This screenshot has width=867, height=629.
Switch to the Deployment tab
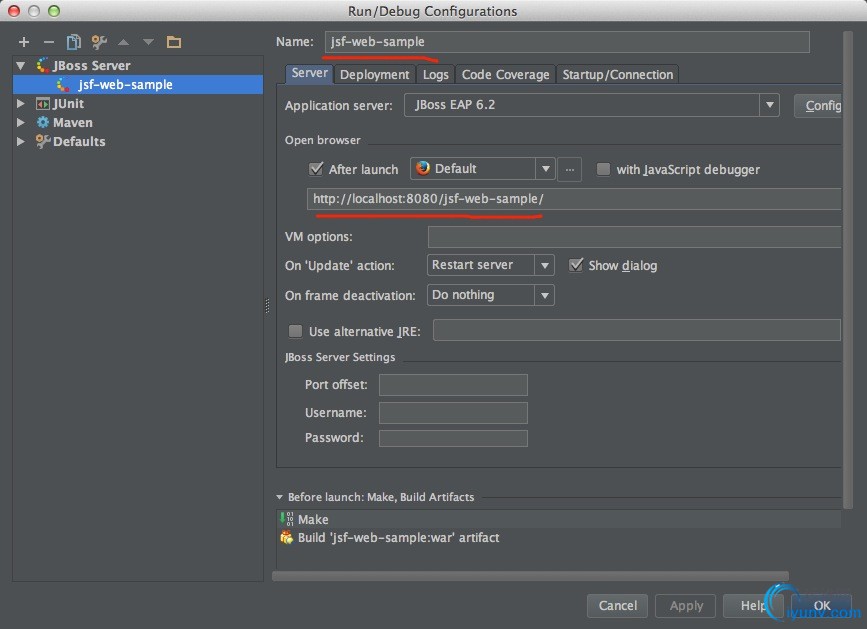point(374,75)
